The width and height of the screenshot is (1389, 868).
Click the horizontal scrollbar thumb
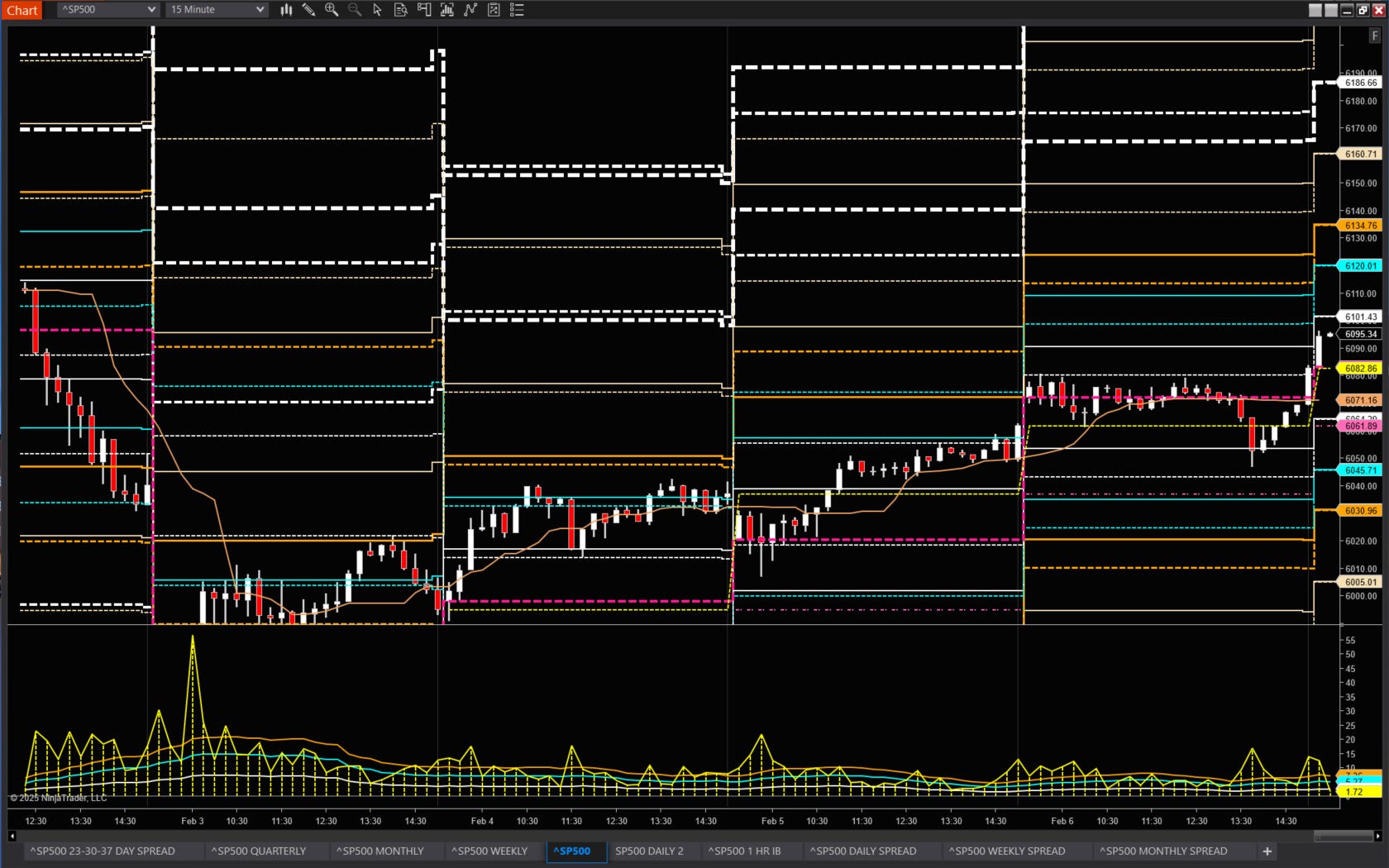click(1344, 836)
